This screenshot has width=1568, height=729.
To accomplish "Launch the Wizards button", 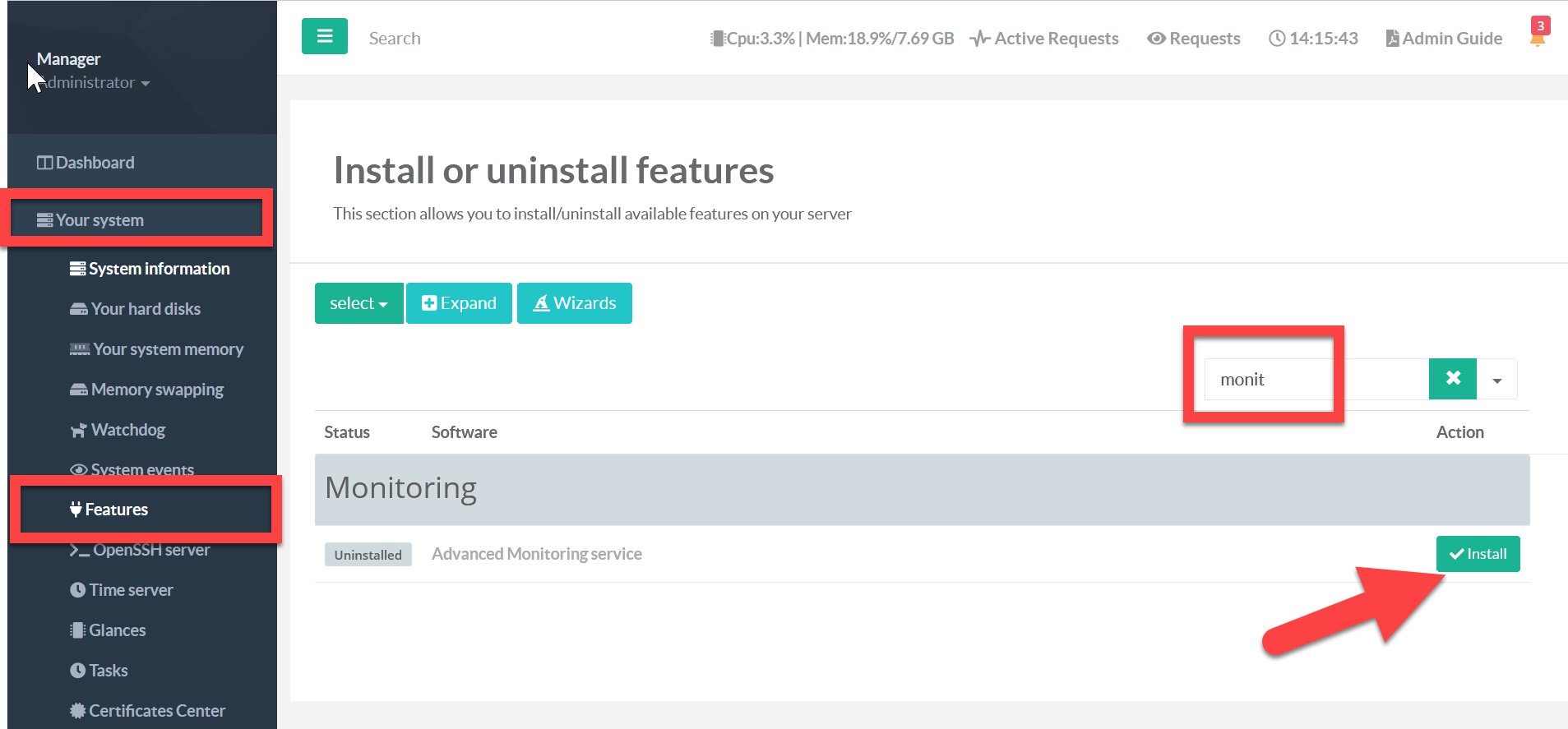I will (x=574, y=303).
